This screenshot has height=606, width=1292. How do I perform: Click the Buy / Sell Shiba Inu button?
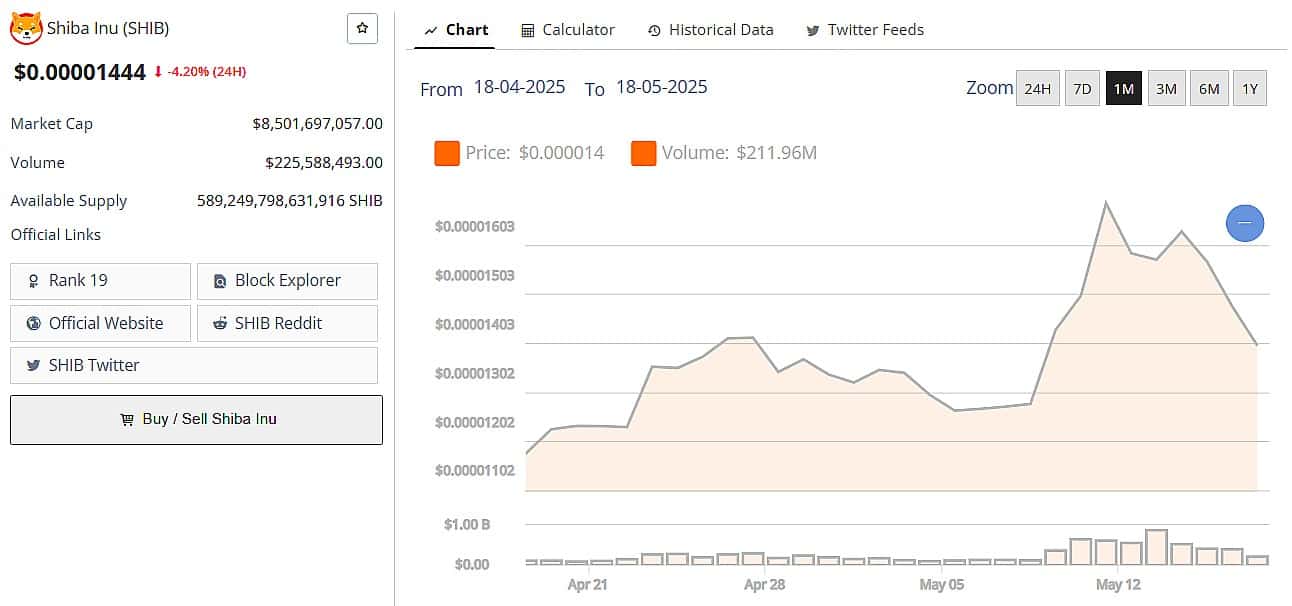point(196,420)
